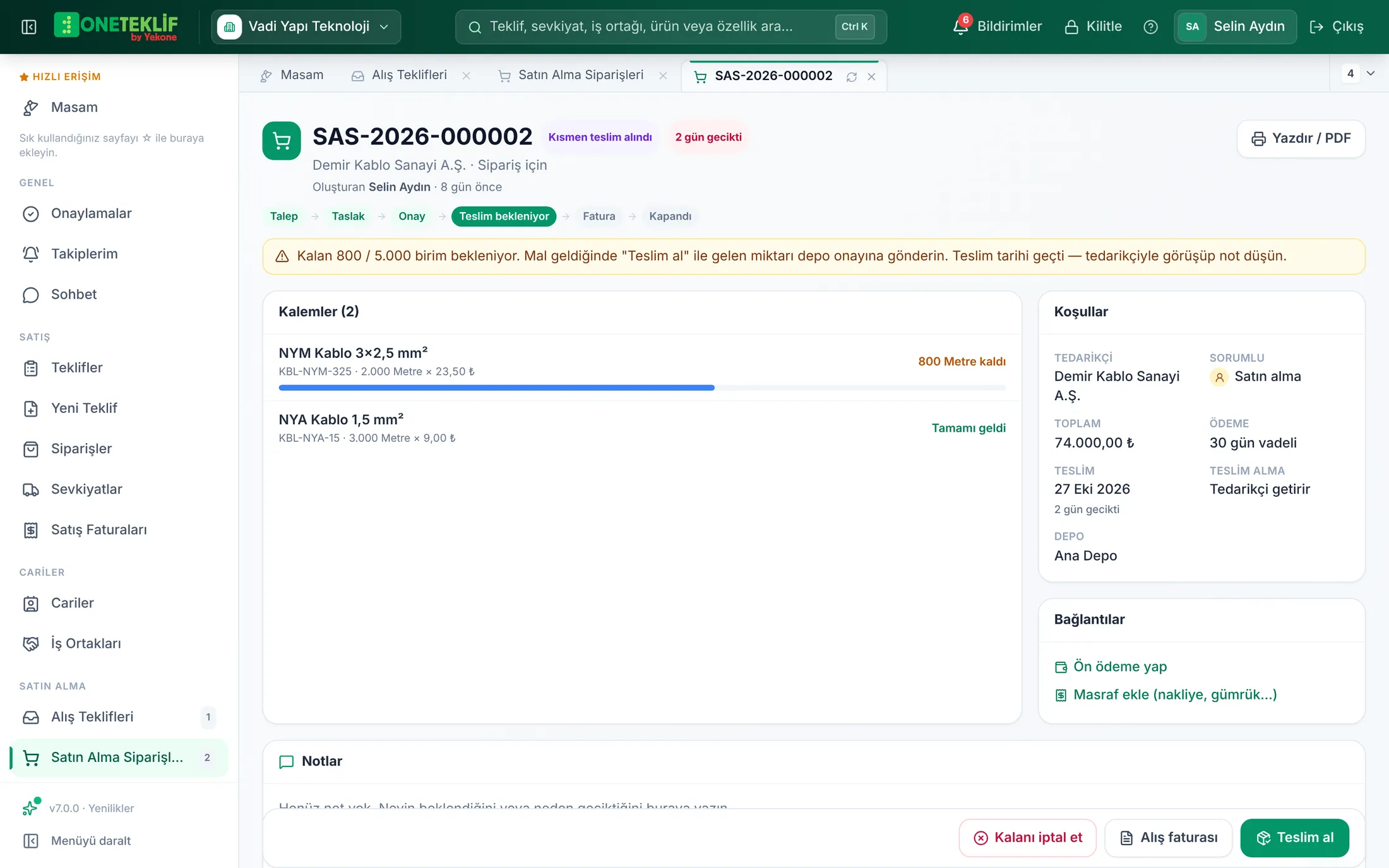Click Menüyü daralt at sidebar bottom
This screenshot has height=868, width=1389.
[x=77, y=841]
